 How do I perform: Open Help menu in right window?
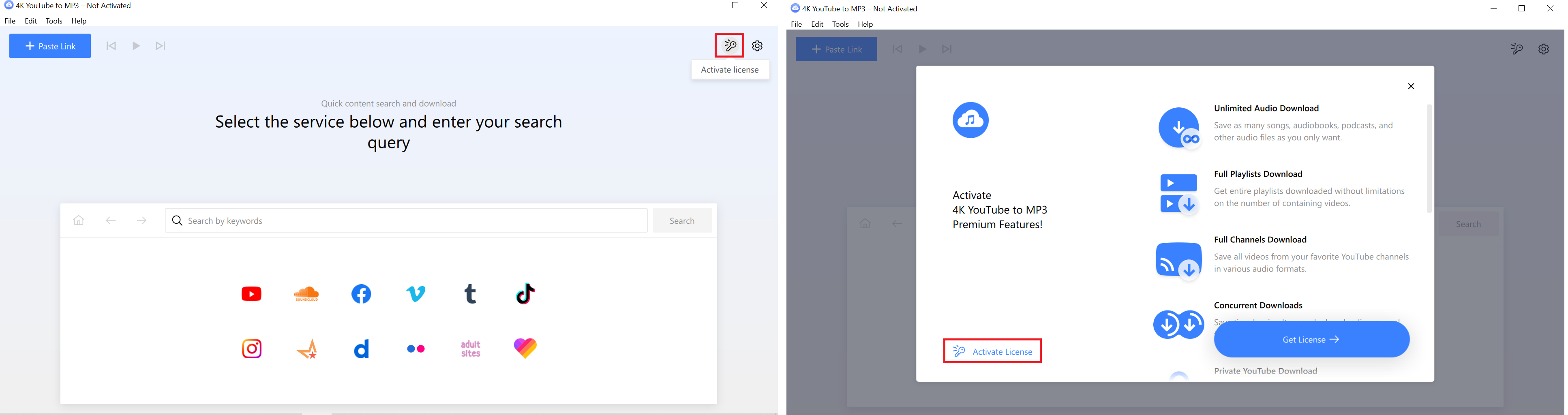pyautogui.click(x=865, y=24)
